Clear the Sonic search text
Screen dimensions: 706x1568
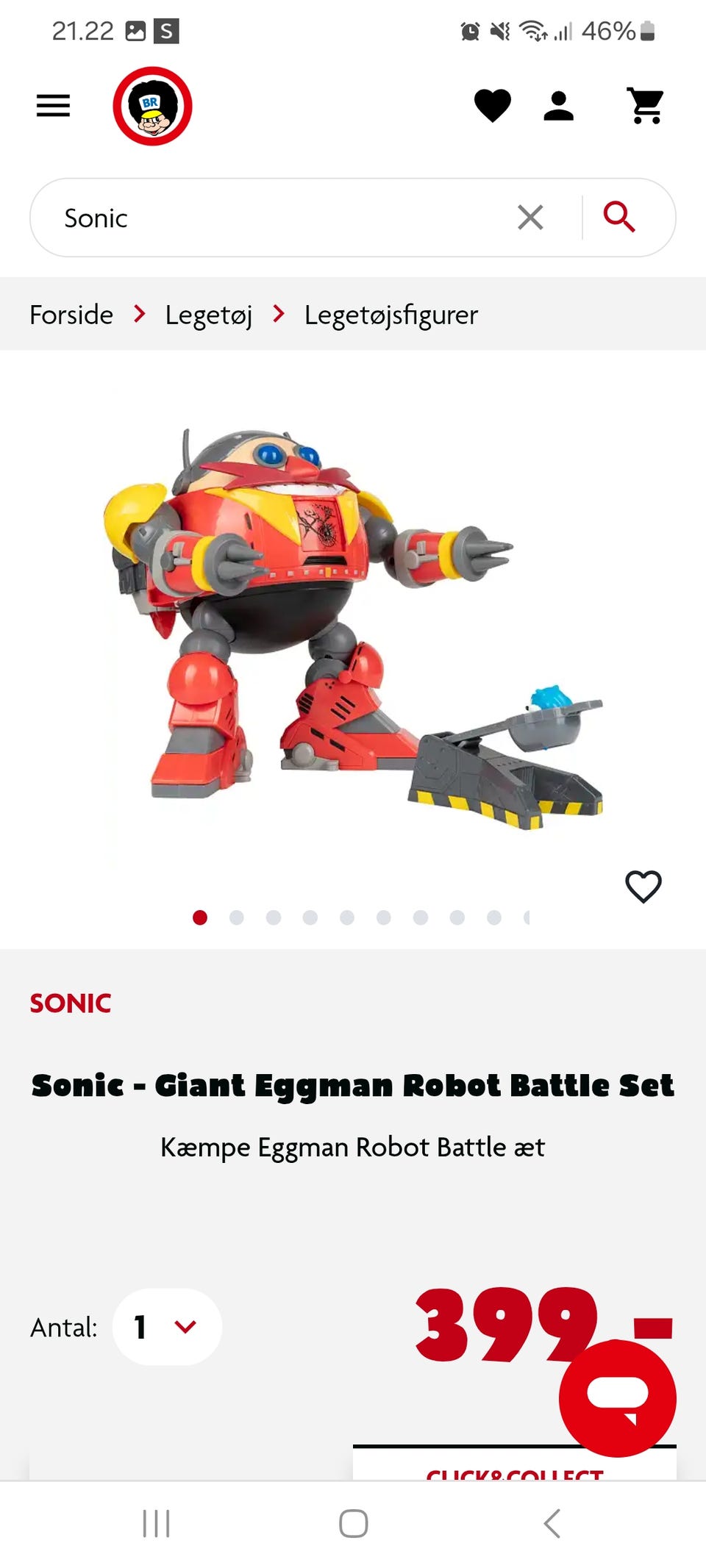530,218
